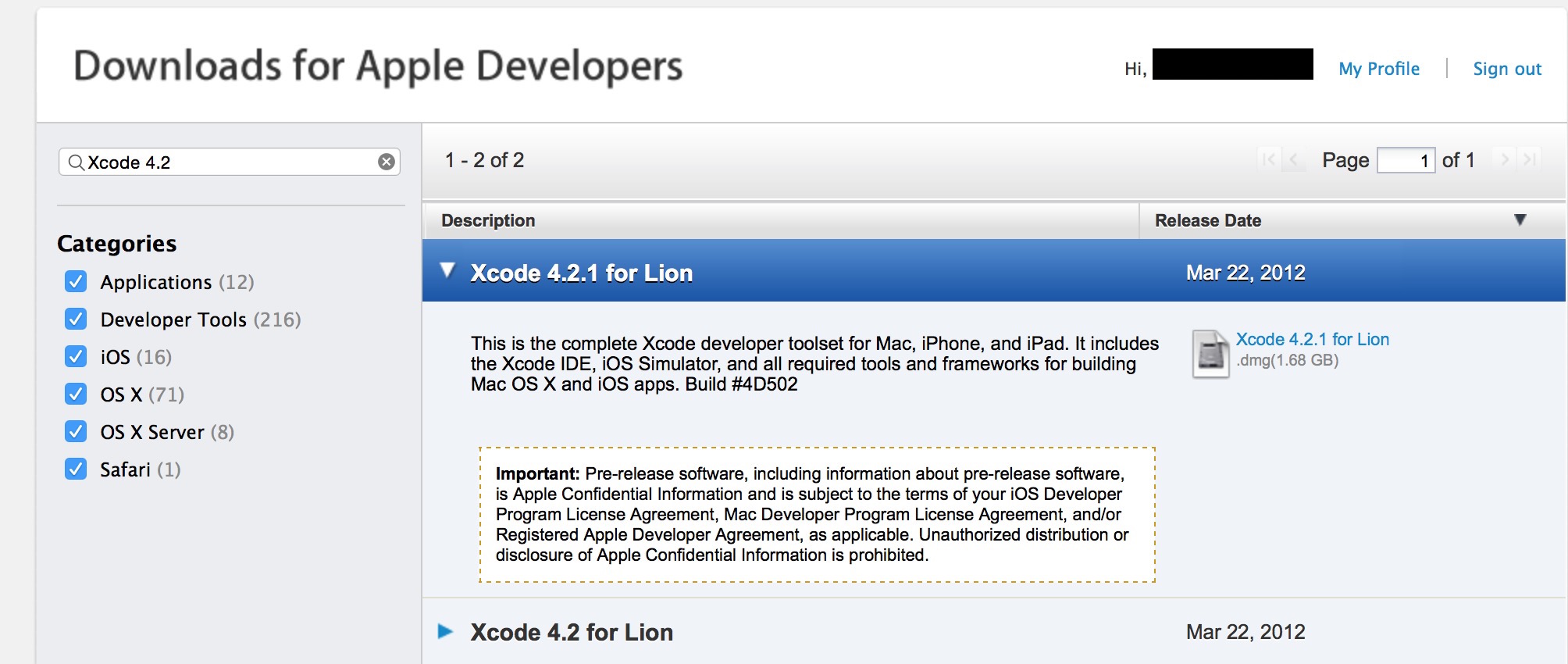The height and width of the screenshot is (664, 1568).
Task: Go to previous page arrow icon
Action: 1294,160
